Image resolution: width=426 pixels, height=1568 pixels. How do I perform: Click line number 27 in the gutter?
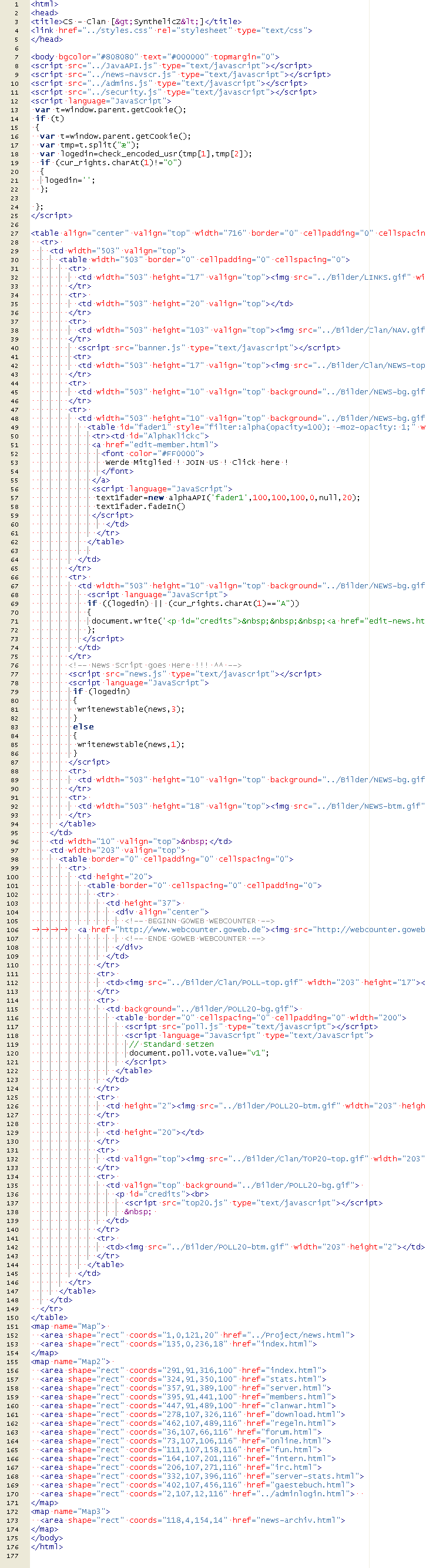click(x=14, y=233)
